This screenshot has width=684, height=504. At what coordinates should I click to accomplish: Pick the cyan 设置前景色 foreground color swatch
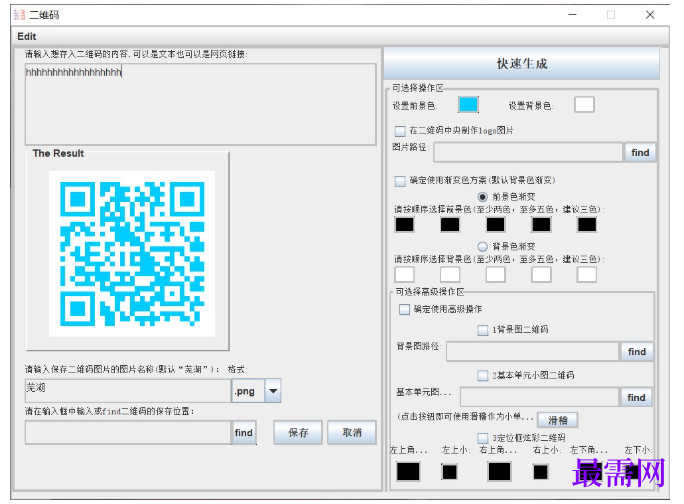click(x=468, y=105)
